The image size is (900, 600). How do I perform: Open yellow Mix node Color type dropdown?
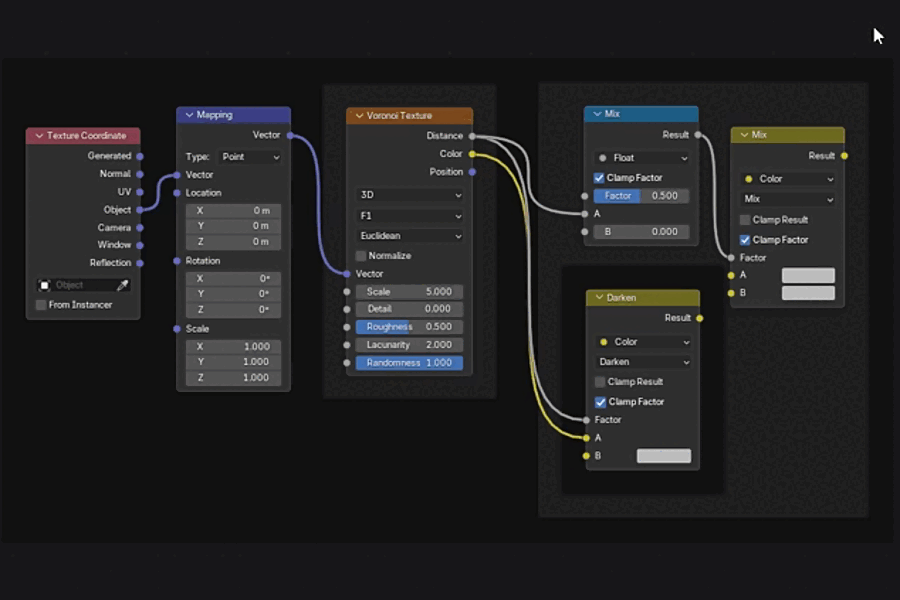point(788,179)
